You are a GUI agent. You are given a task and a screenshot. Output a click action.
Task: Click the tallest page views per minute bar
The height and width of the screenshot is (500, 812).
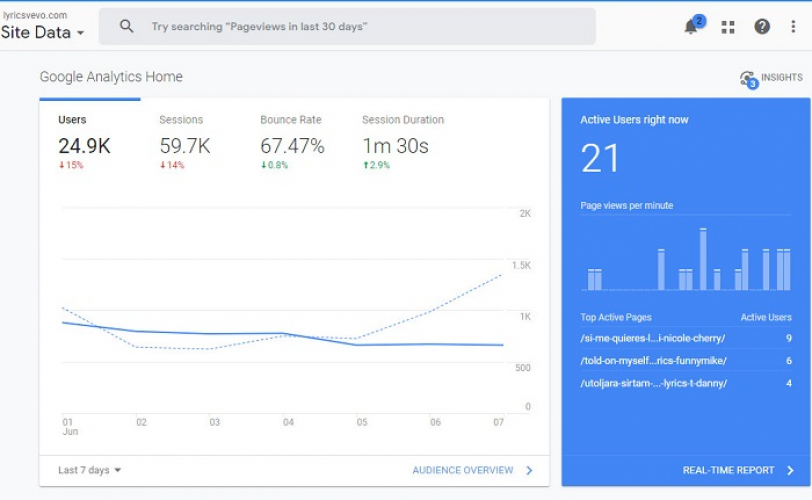(x=703, y=259)
